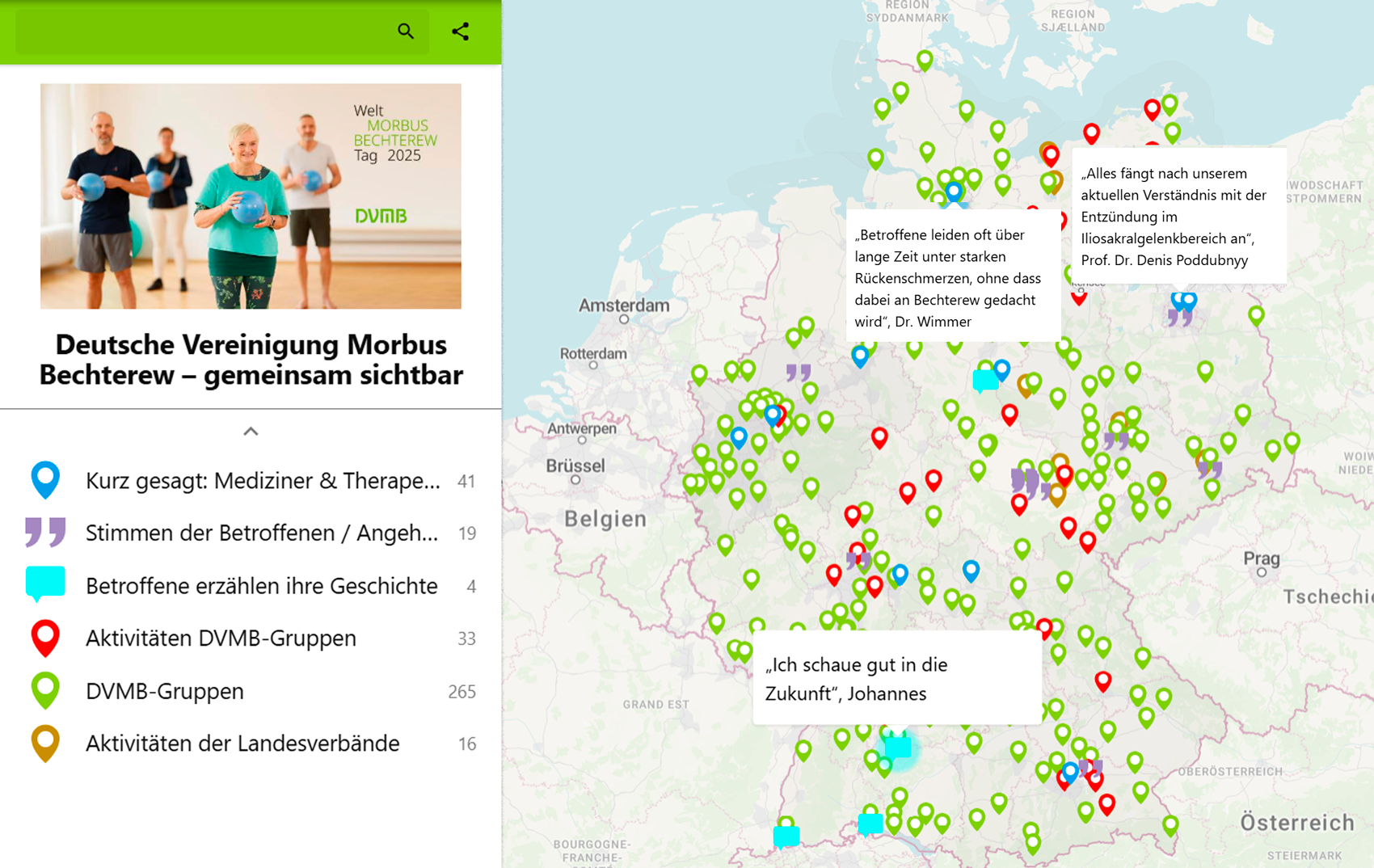Click the cyan speech bubble legend icon
The image size is (1374, 868).
pyautogui.click(x=45, y=584)
